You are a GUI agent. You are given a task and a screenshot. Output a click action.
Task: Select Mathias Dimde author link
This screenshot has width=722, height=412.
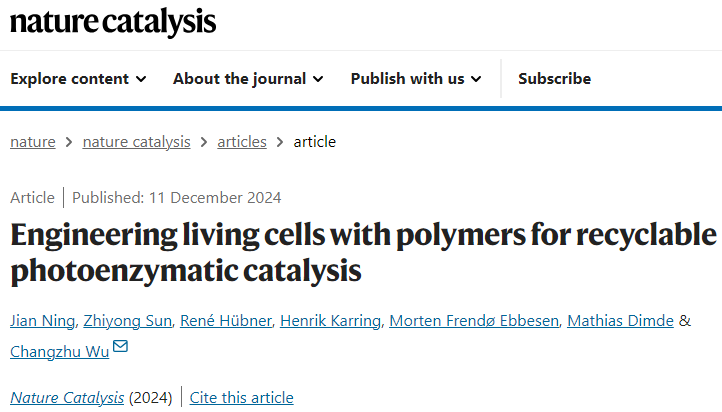point(620,320)
